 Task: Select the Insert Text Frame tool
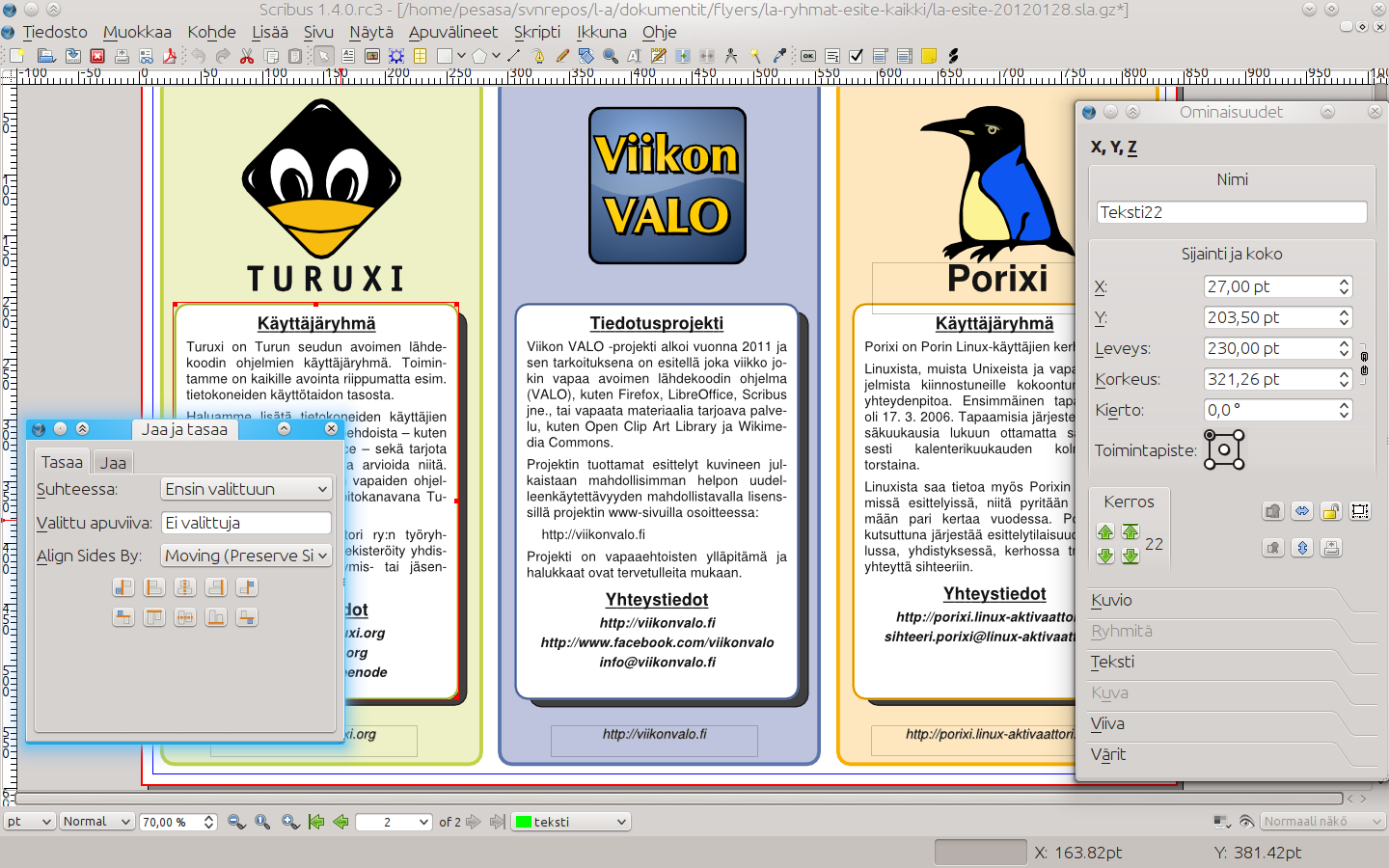[x=348, y=56]
